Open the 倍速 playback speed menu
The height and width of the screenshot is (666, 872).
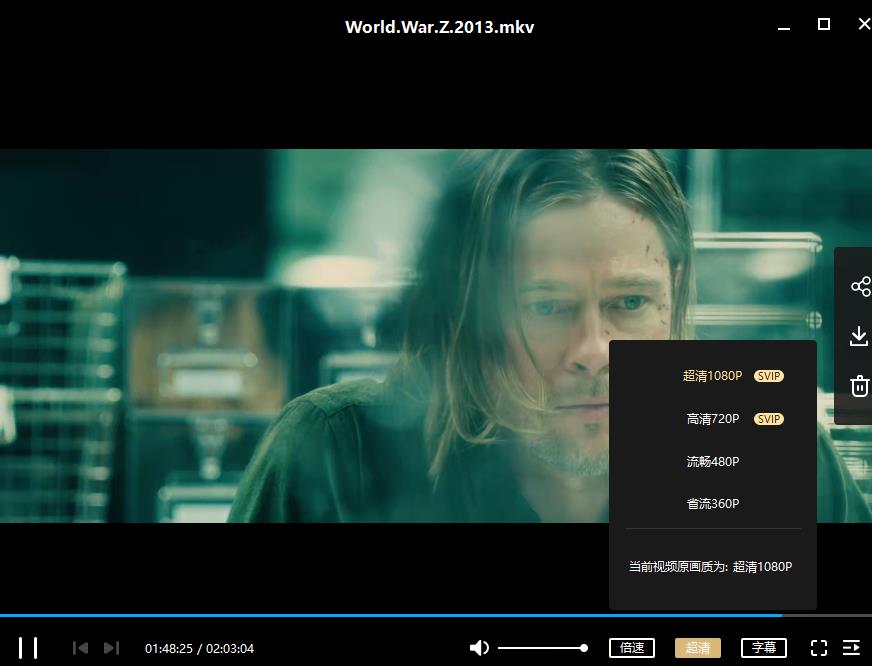point(632,648)
